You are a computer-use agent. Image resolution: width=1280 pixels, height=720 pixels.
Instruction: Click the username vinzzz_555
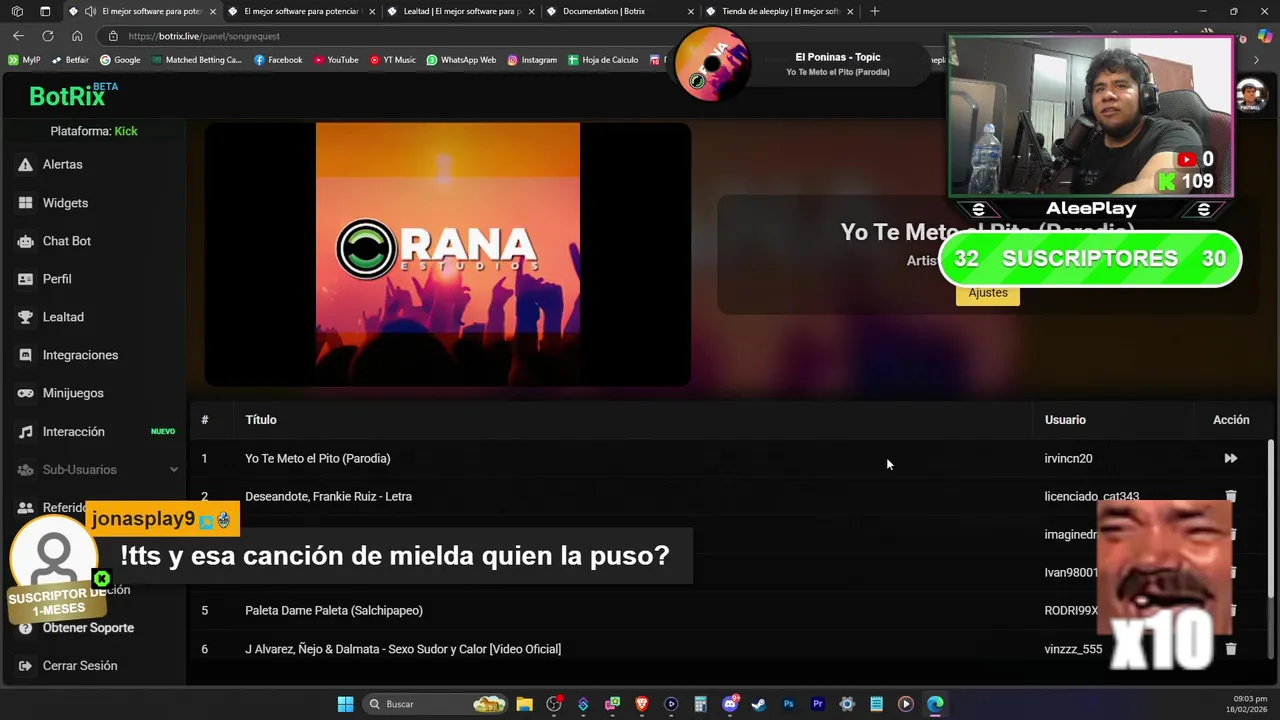coord(1073,649)
